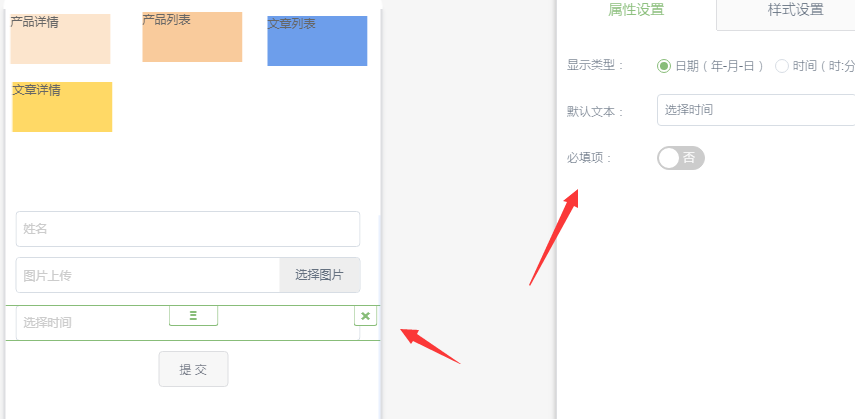Viewport: 855px width, 419px height.
Task: Select the orange 产品列表 block
Action: (x=192, y=37)
